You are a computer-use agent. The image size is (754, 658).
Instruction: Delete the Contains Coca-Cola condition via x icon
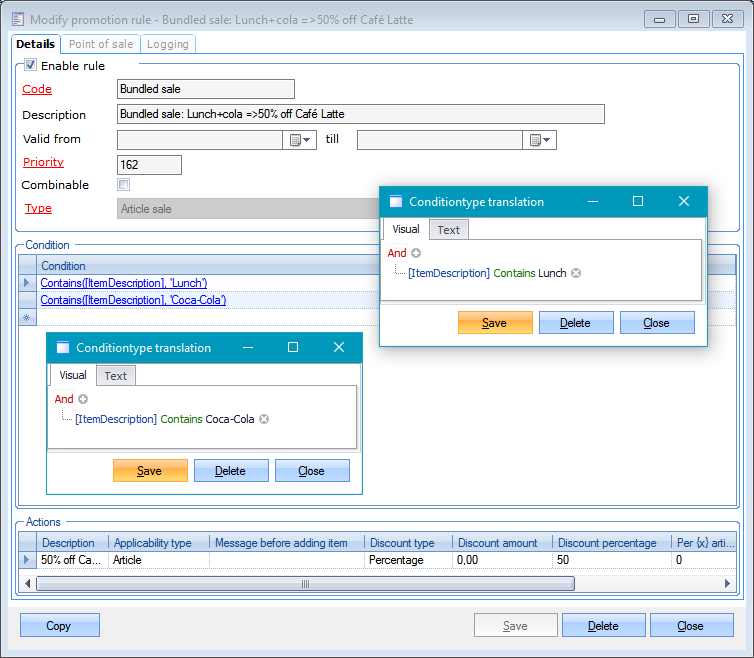click(264, 419)
